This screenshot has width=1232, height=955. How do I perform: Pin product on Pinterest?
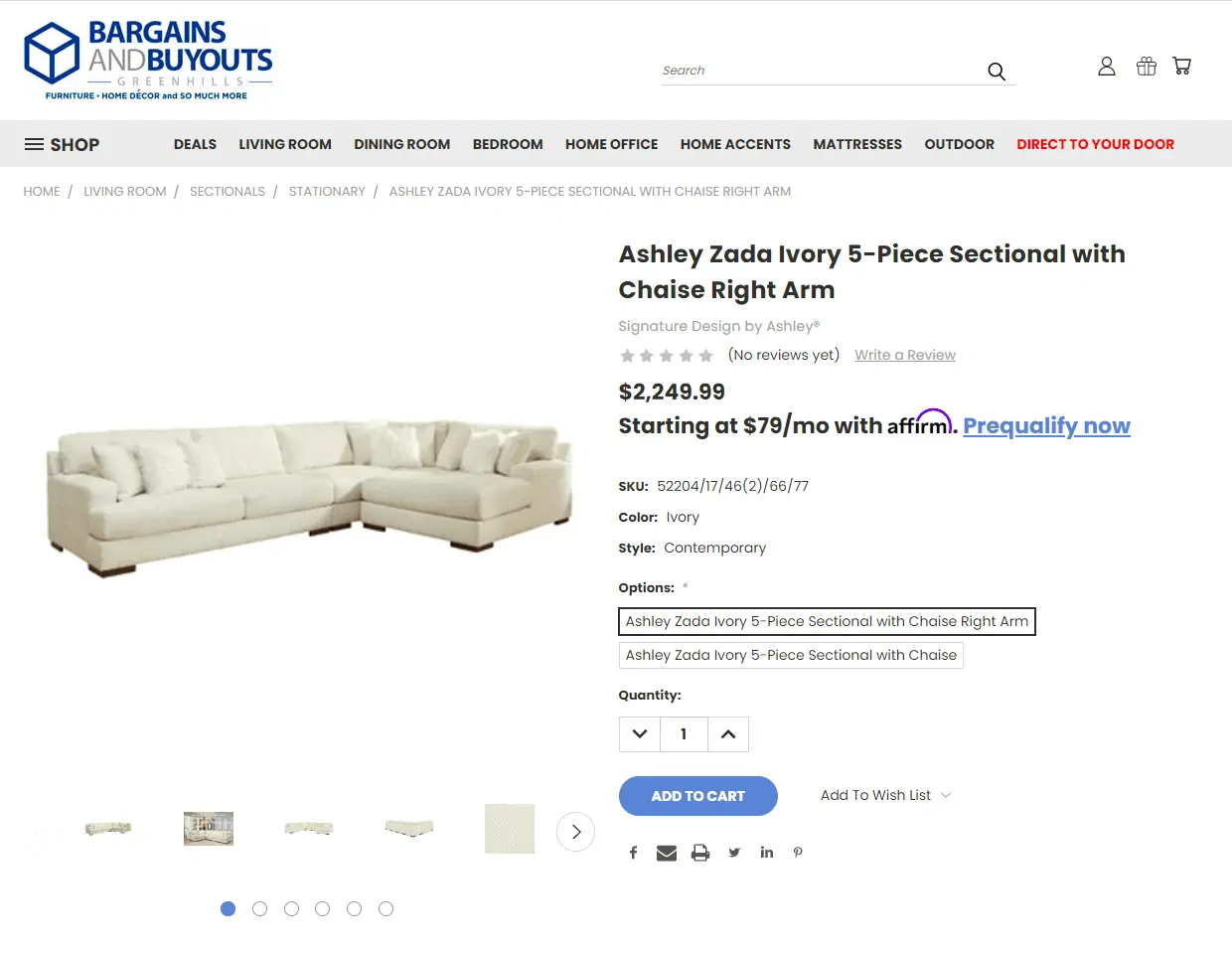pos(798,853)
